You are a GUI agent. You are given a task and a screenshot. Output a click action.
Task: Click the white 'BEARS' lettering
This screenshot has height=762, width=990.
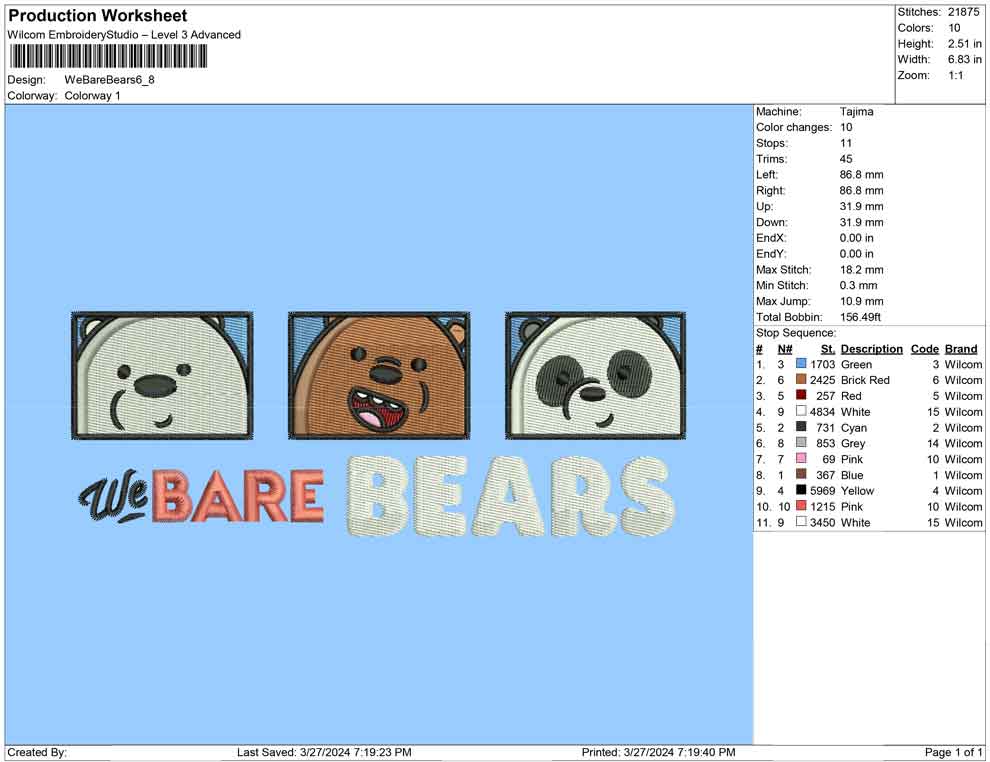(x=511, y=497)
